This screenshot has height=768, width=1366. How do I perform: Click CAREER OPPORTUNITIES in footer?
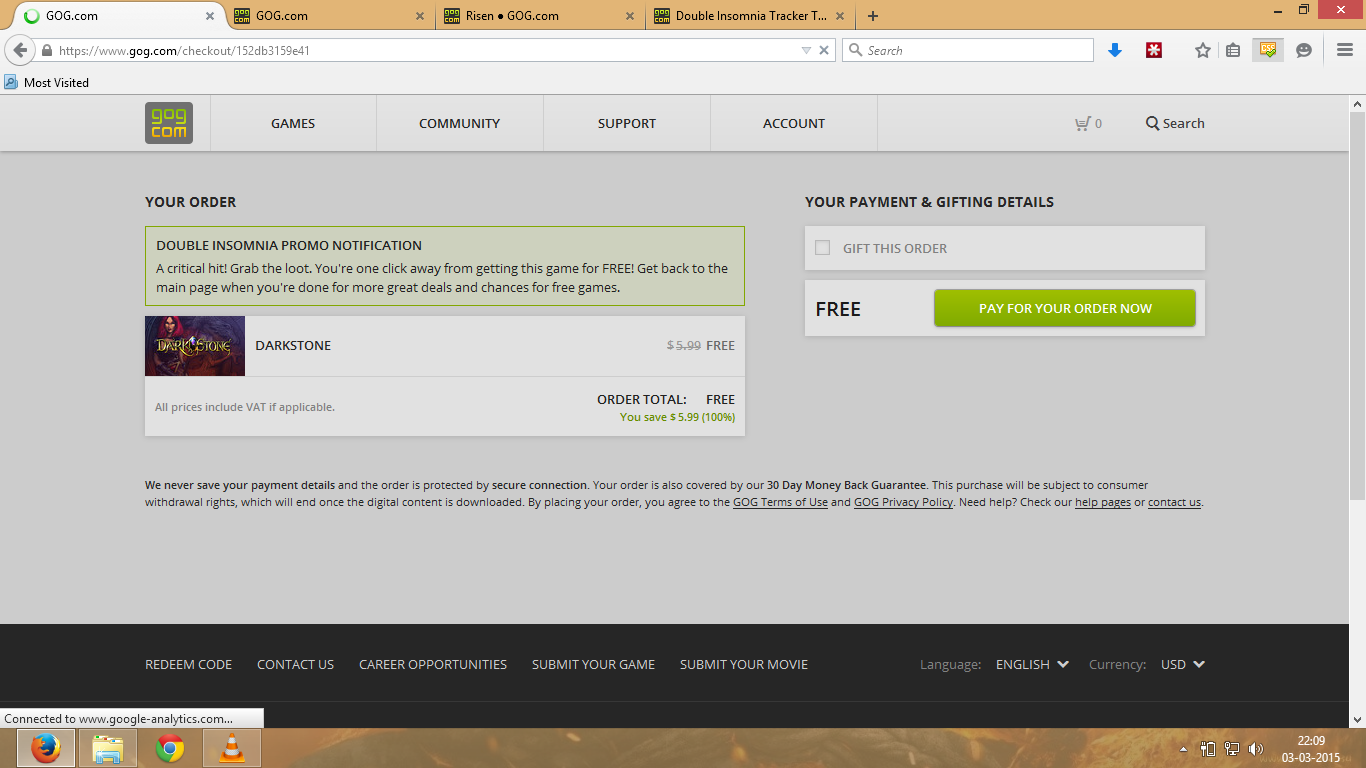point(433,664)
